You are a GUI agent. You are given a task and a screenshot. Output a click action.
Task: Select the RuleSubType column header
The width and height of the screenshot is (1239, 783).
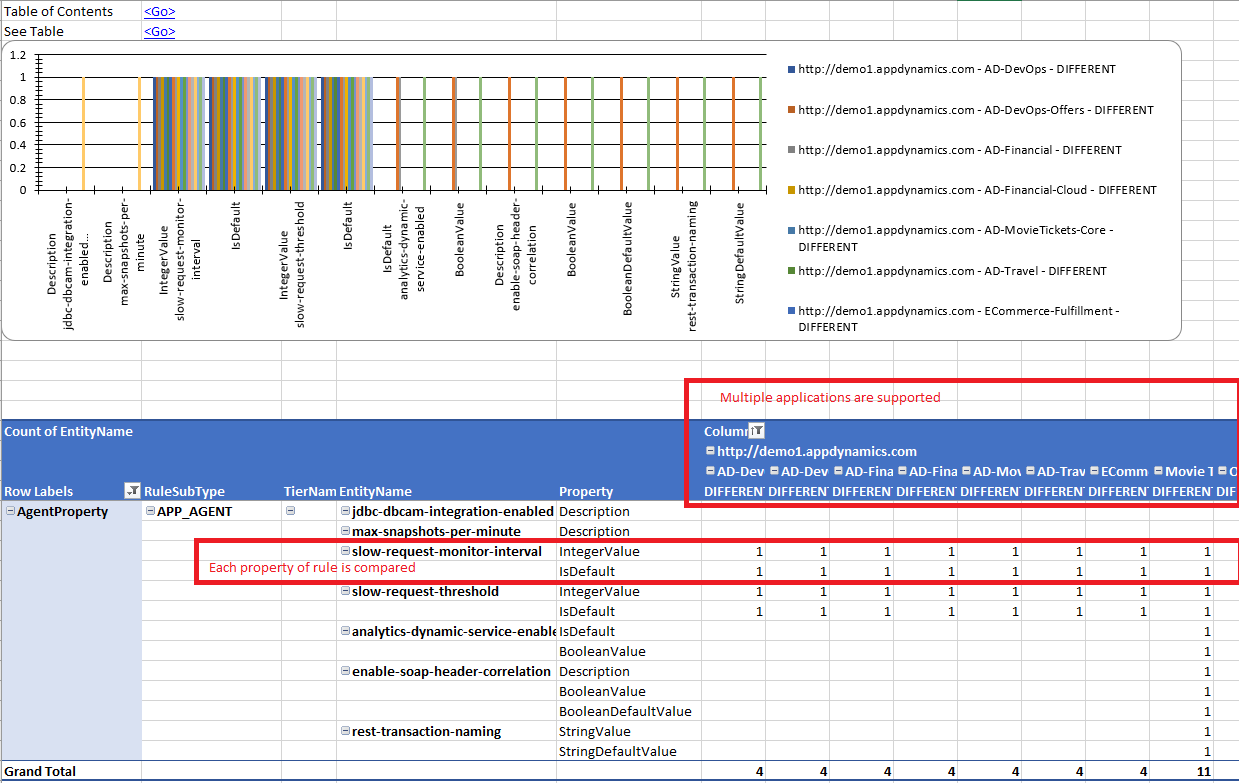point(185,491)
